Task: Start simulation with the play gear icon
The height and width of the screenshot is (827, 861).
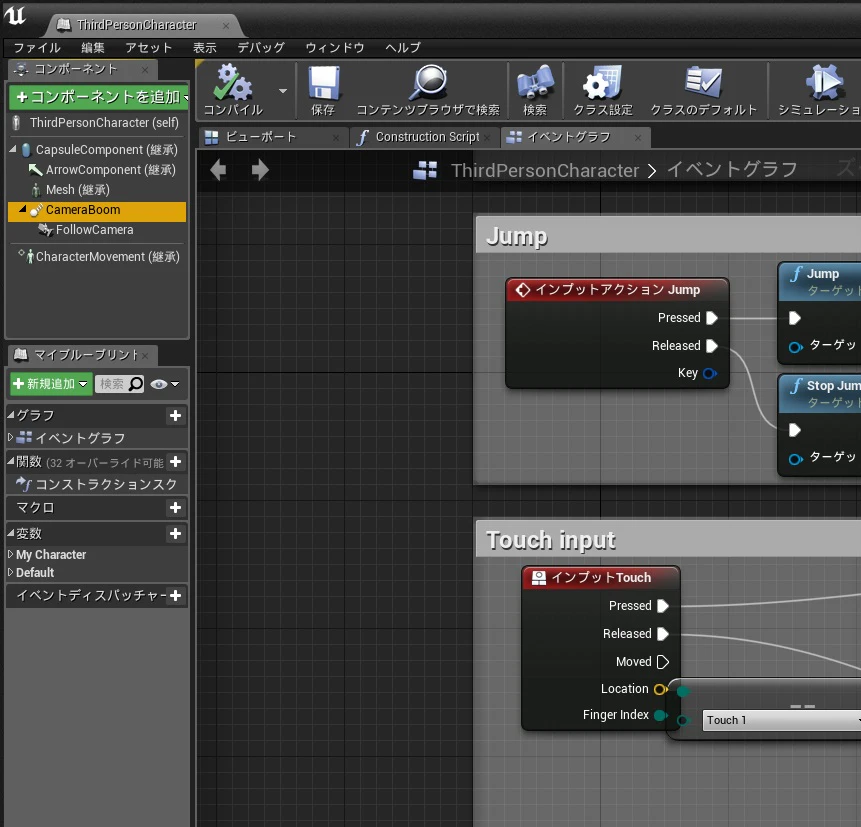Action: (x=824, y=82)
